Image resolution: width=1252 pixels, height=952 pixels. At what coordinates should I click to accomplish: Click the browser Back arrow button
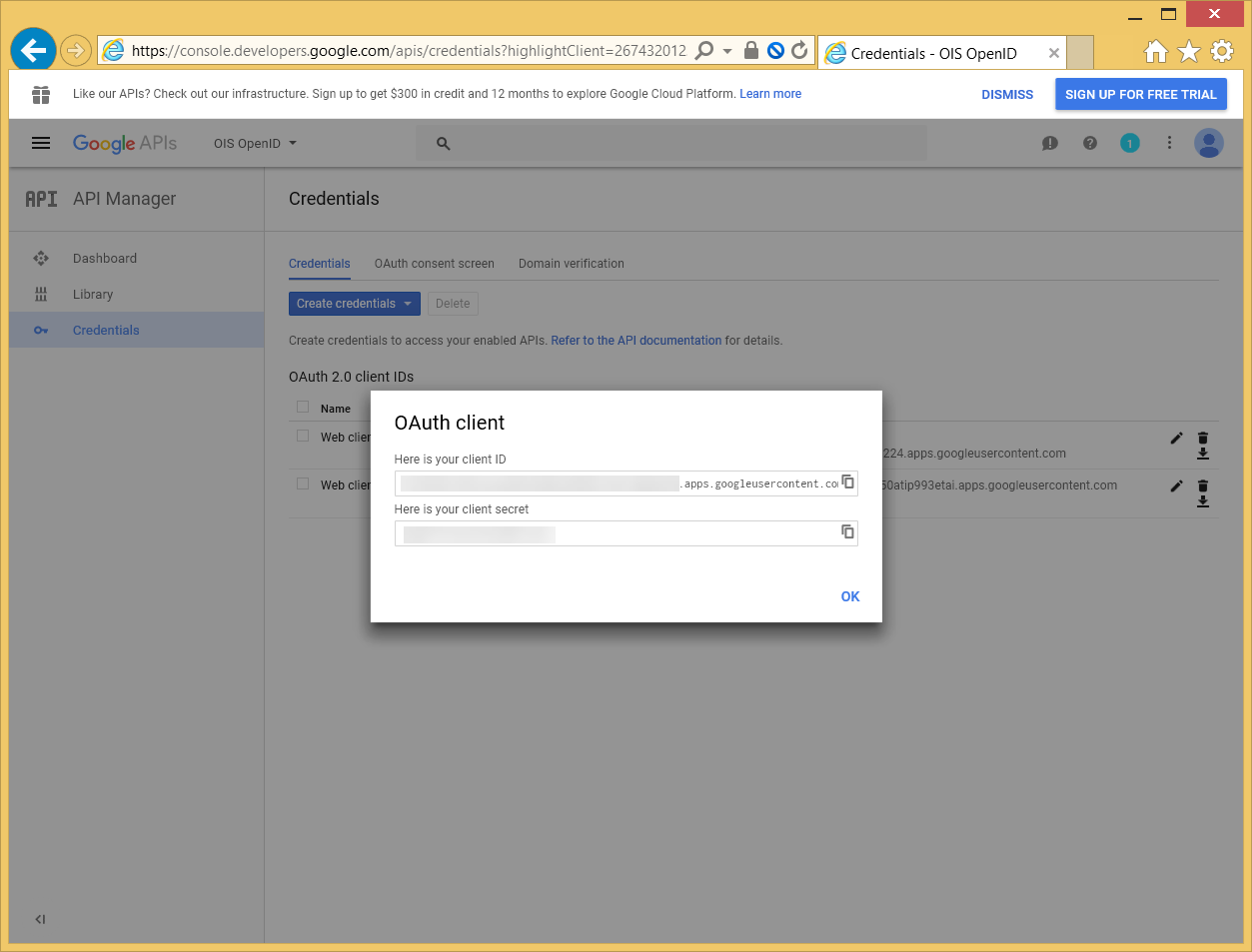pyautogui.click(x=33, y=50)
